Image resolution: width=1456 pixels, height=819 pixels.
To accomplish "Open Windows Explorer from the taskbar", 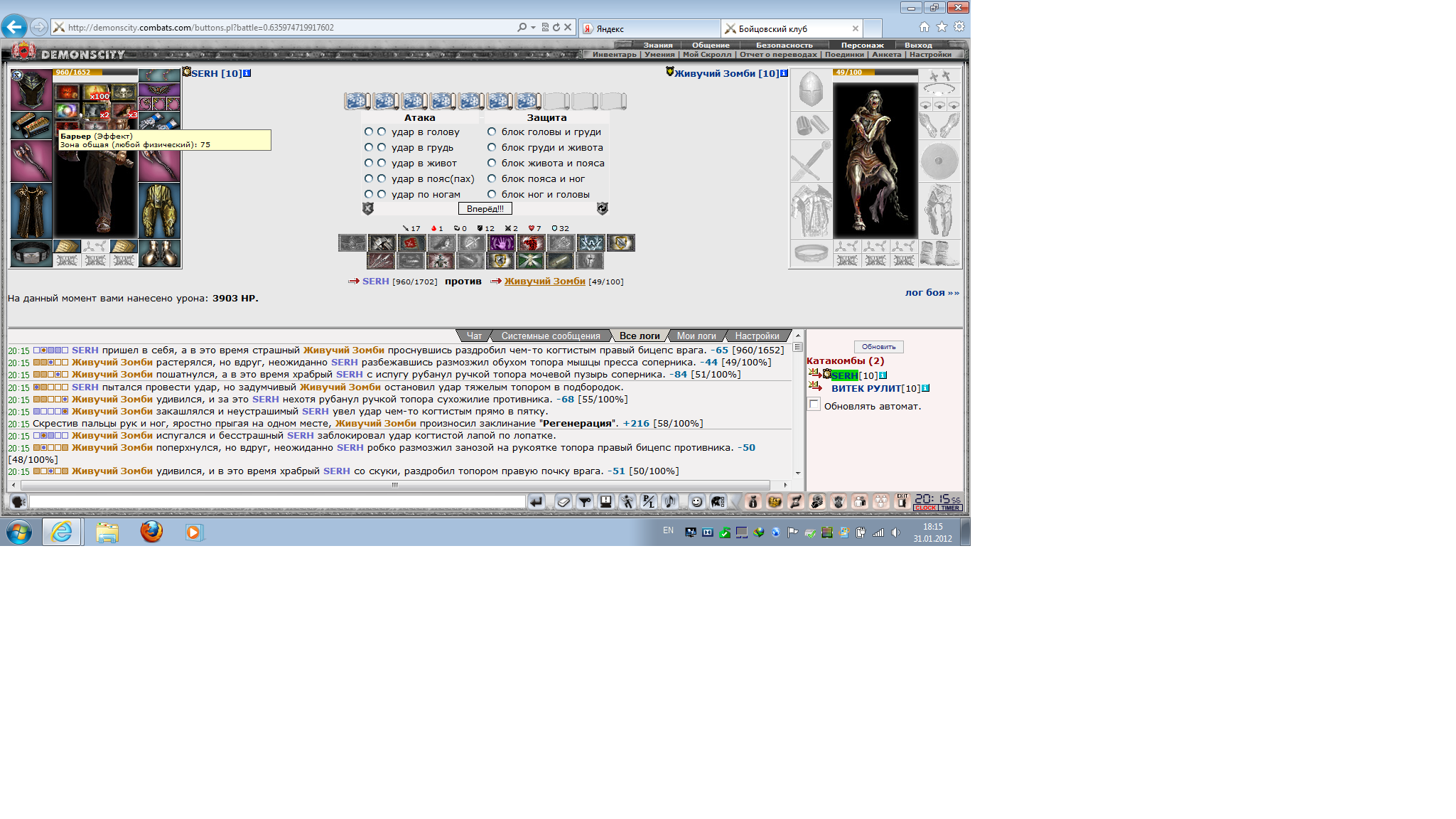I will tap(107, 532).
